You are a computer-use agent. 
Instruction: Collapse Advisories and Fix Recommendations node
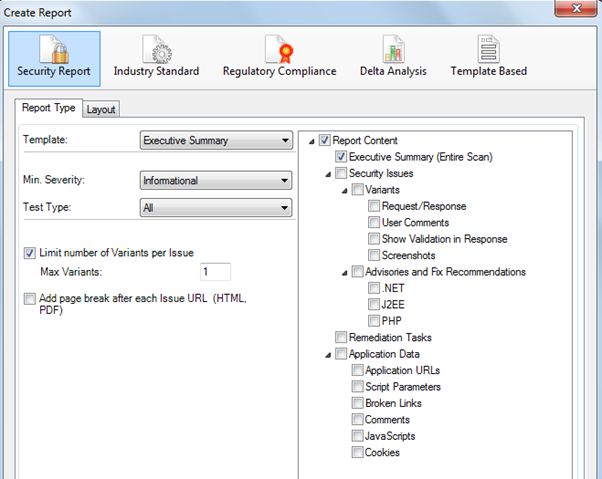(x=345, y=272)
